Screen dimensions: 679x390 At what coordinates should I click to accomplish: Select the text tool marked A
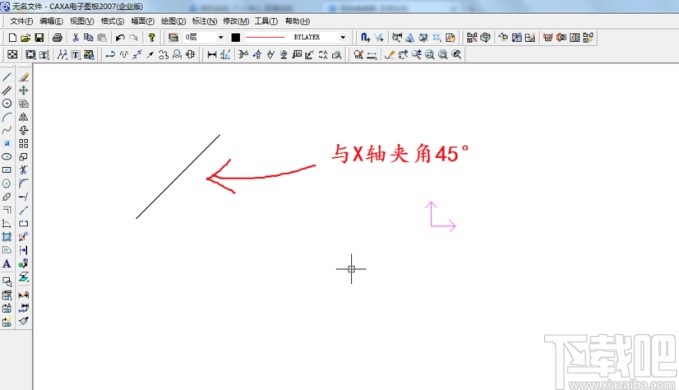[7, 264]
